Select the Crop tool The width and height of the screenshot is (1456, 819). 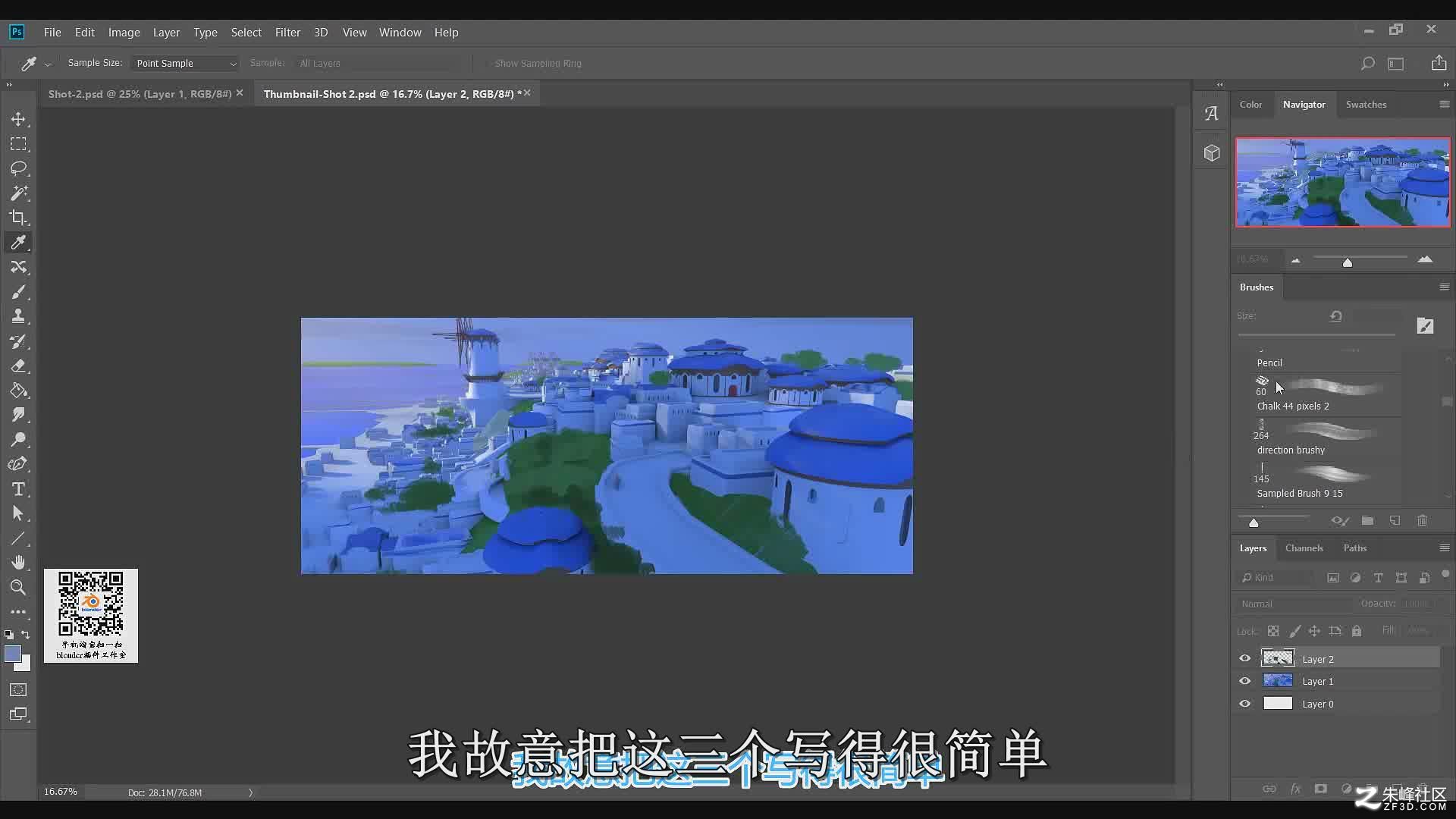[x=18, y=218]
